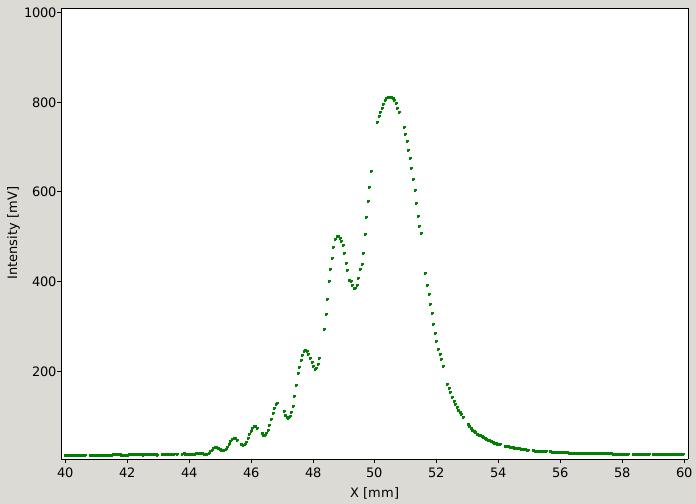Image resolution: width=696 pixels, height=504 pixels.
Task: Click the 800 tick label on y-axis
Action: point(44,103)
